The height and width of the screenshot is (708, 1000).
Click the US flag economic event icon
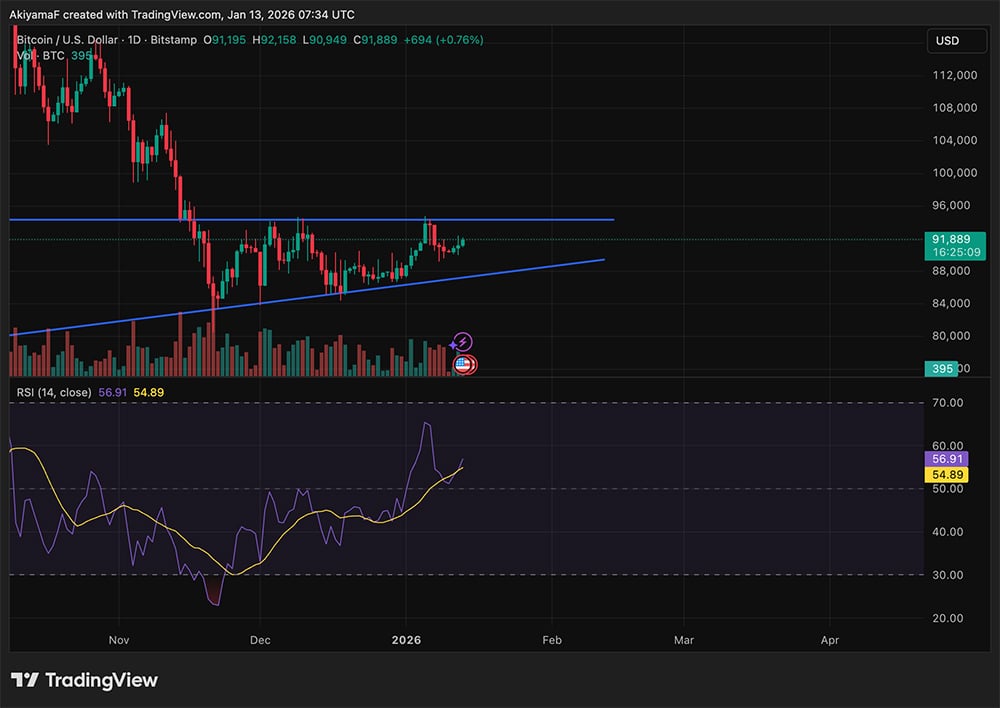[463, 364]
